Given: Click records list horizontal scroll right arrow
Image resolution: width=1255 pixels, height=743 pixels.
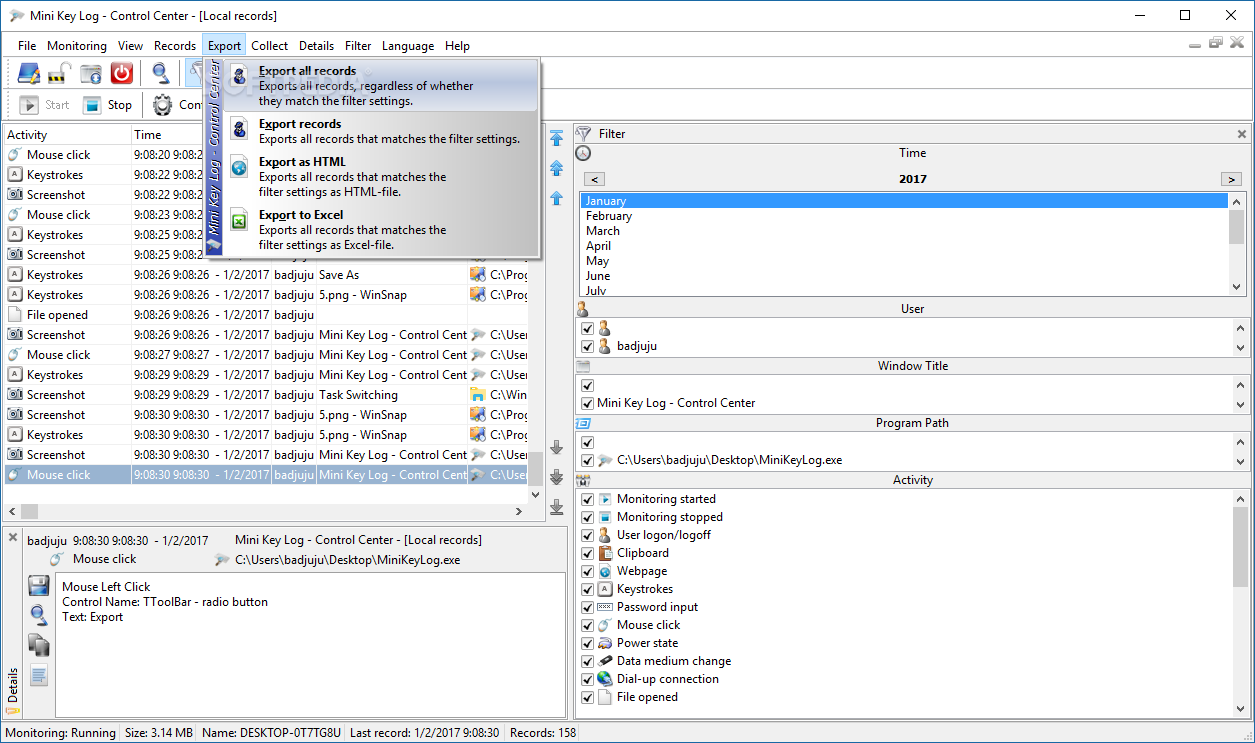Looking at the screenshot, I should 518,512.
